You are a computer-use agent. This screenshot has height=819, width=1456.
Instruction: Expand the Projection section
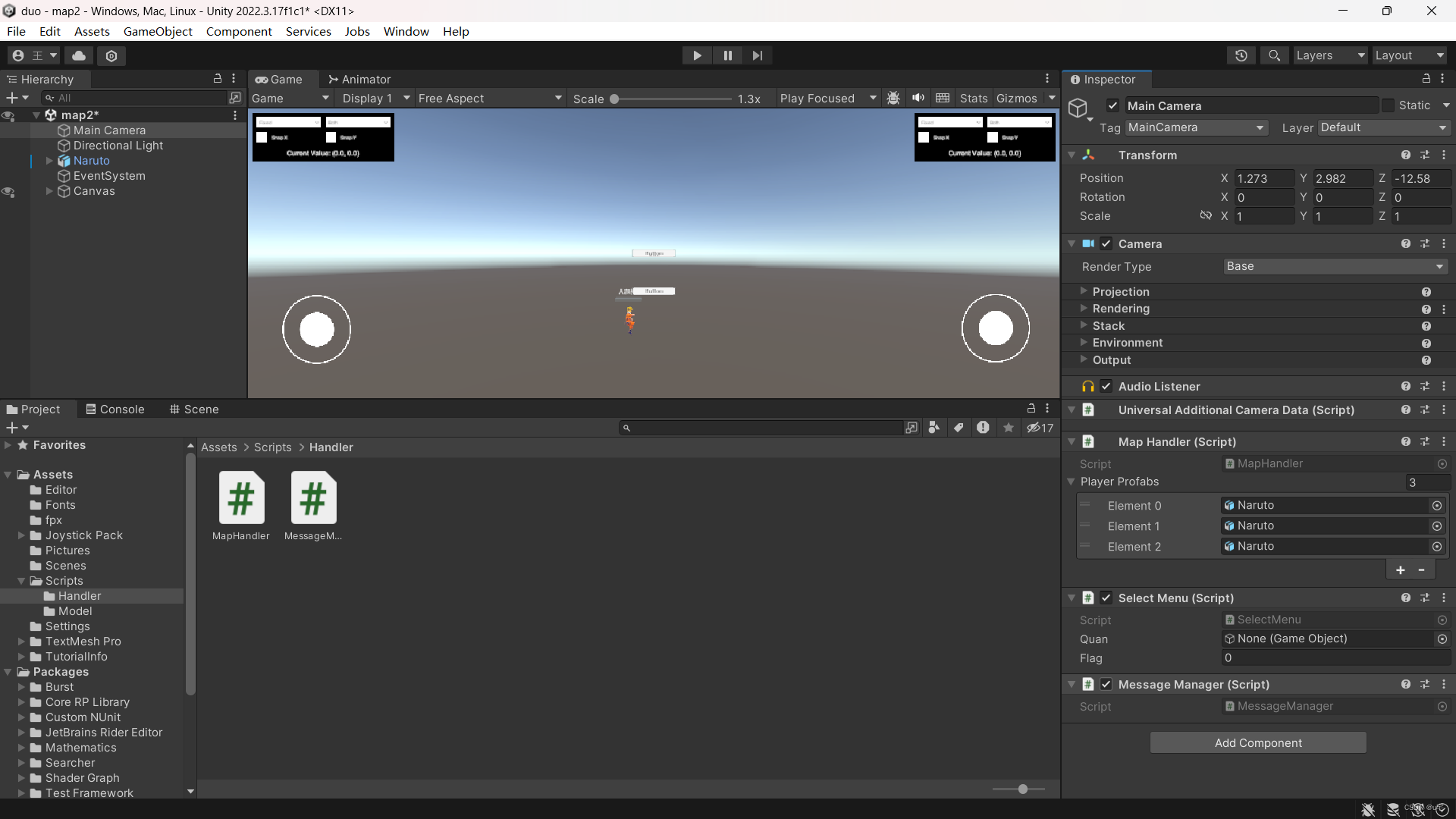(x=1084, y=291)
